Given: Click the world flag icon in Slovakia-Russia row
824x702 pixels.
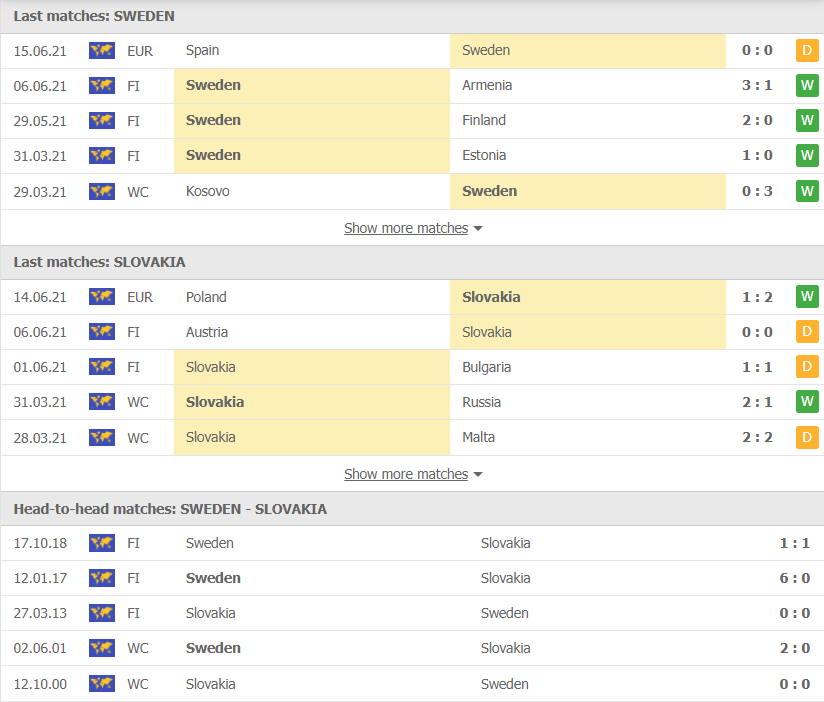Looking at the screenshot, I should [102, 402].
